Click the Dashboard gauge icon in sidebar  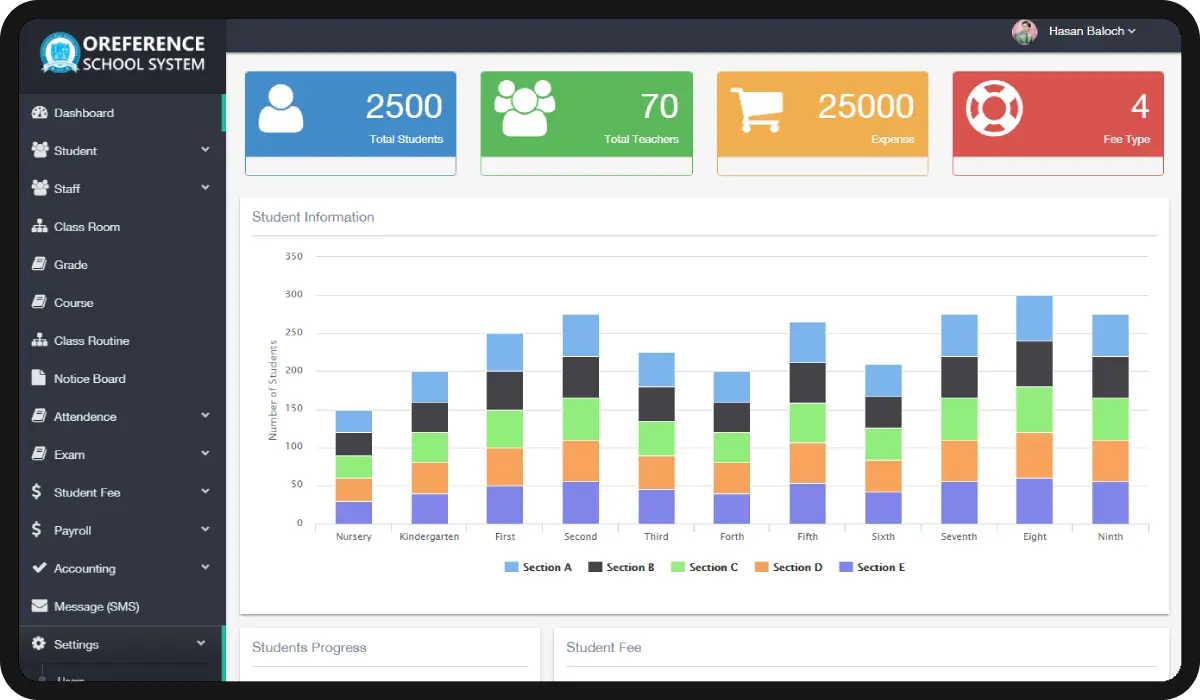coord(40,113)
